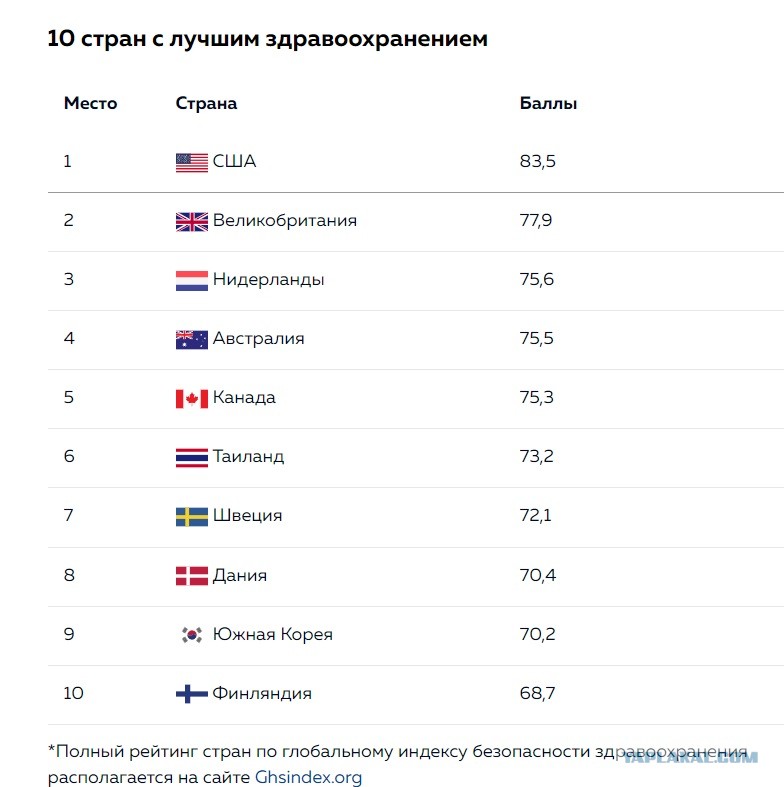Select the Netherlands flag icon

click(x=192, y=281)
